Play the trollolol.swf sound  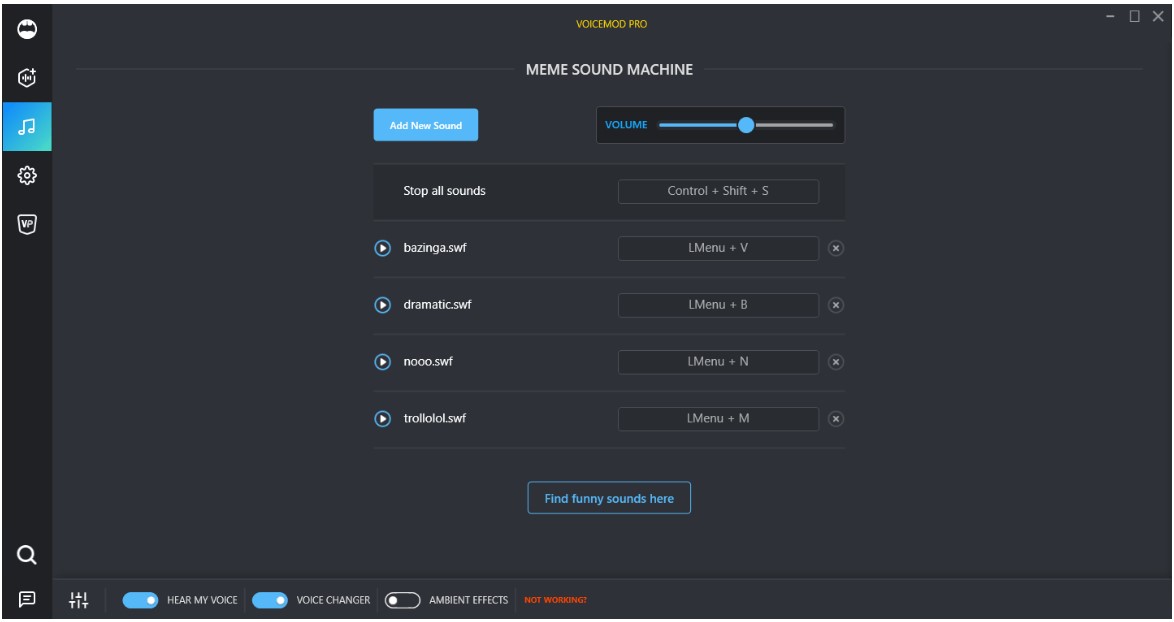(x=383, y=418)
